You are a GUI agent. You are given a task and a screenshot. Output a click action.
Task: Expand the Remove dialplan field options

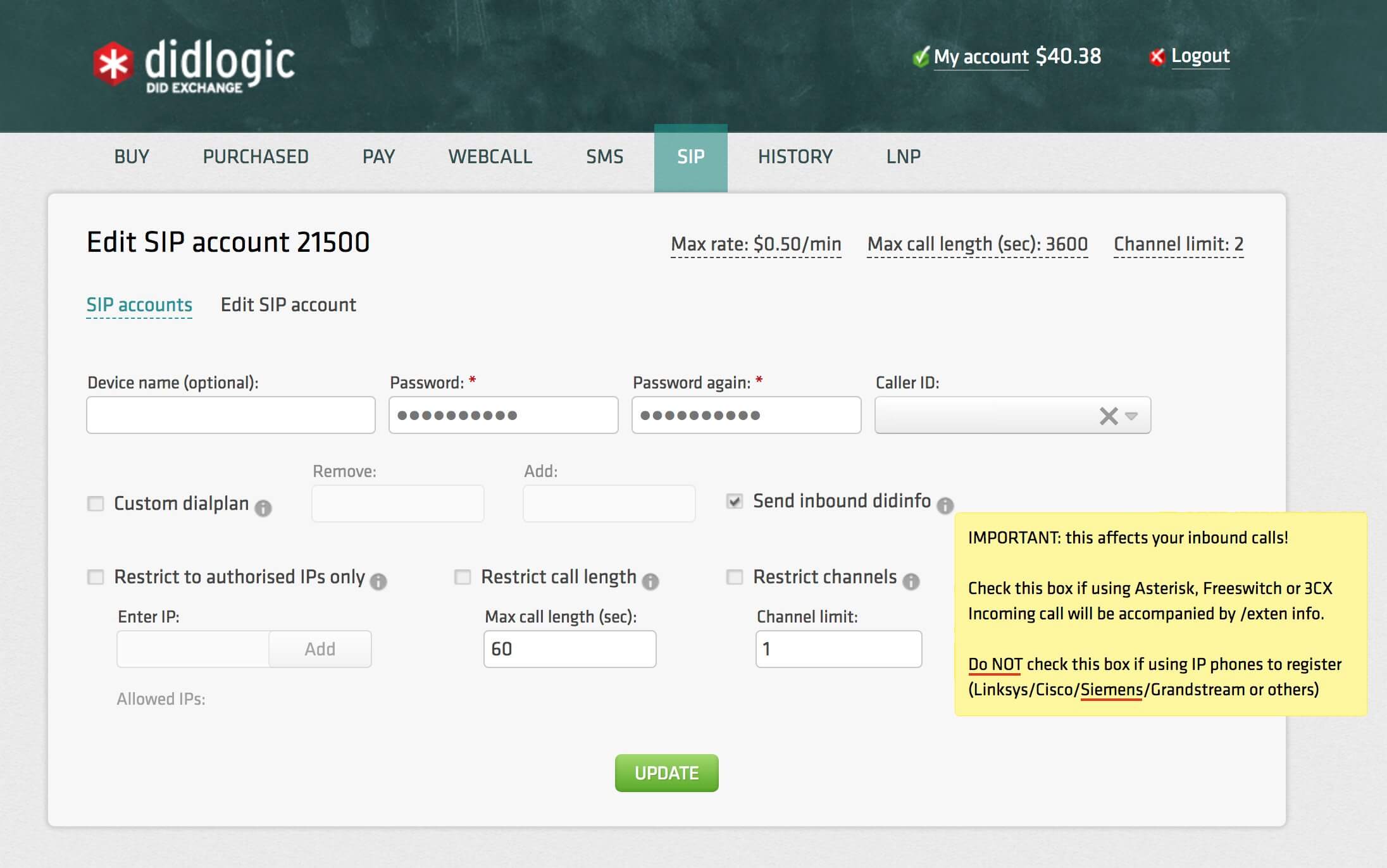pyautogui.click(x=397, y=503)
